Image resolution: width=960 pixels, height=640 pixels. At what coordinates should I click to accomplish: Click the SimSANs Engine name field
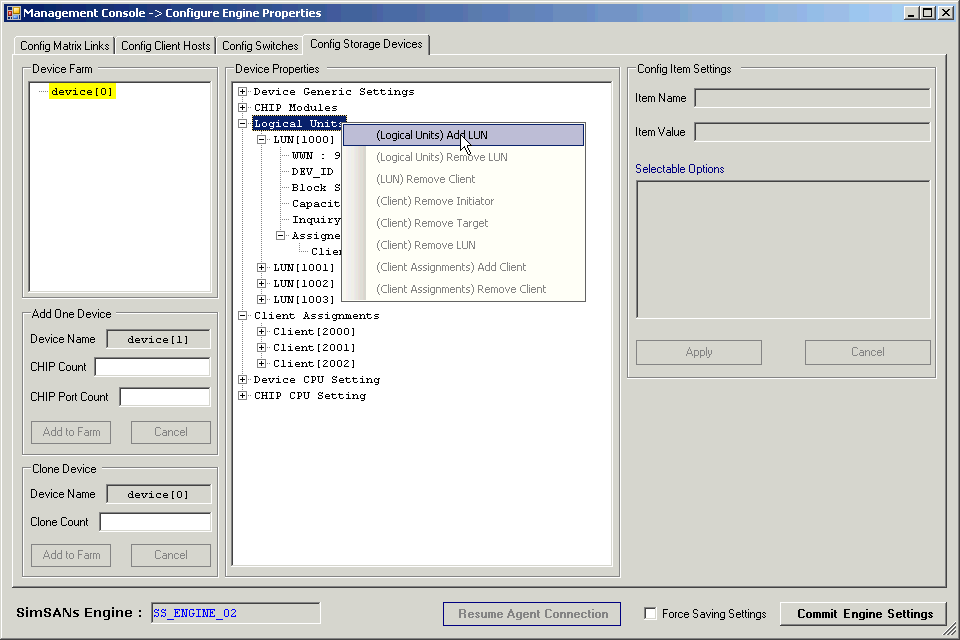236,613
